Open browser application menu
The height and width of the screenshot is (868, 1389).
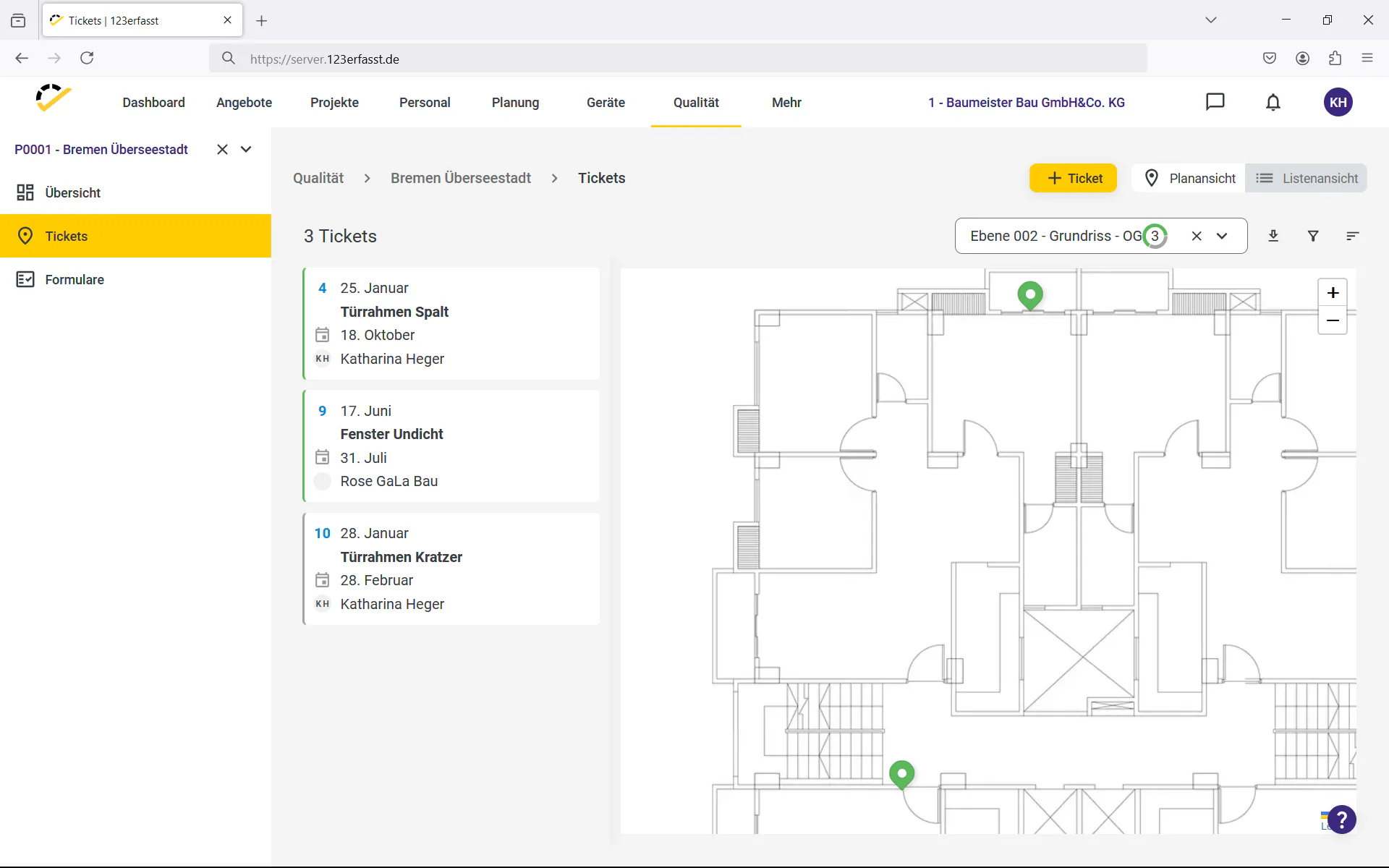pyautogui.click(x=1367, y=59)
